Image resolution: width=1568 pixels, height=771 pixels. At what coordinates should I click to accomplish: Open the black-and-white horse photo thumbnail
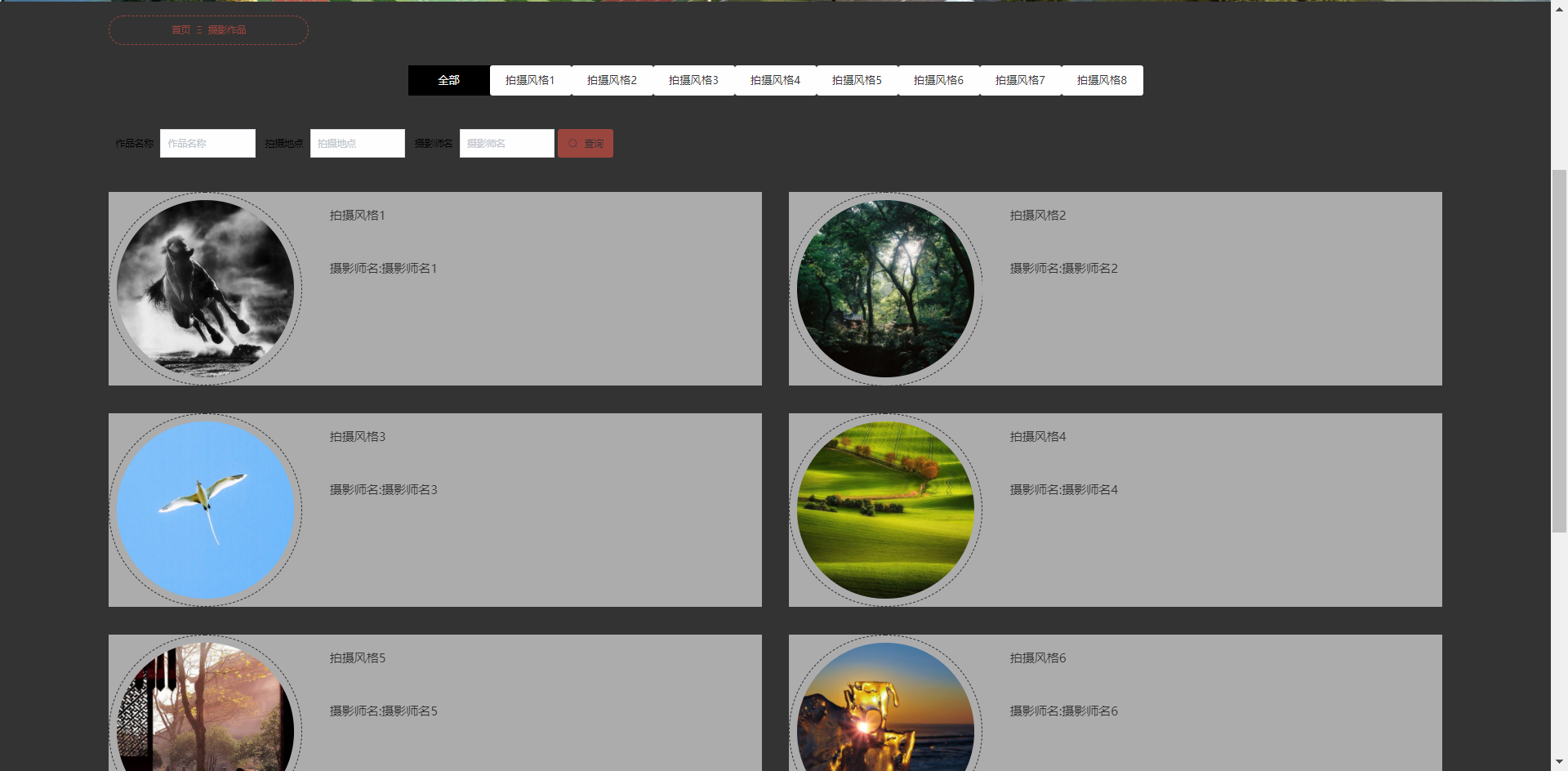(206, 288)
